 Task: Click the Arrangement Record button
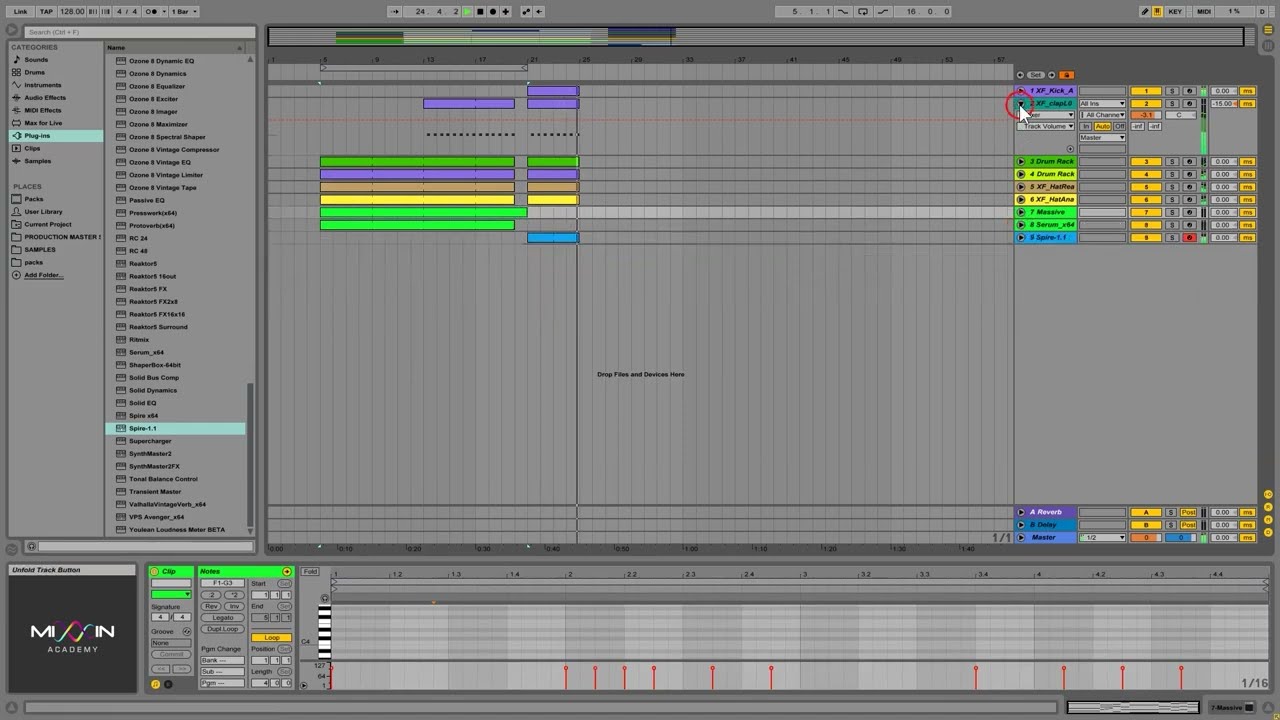493,11
